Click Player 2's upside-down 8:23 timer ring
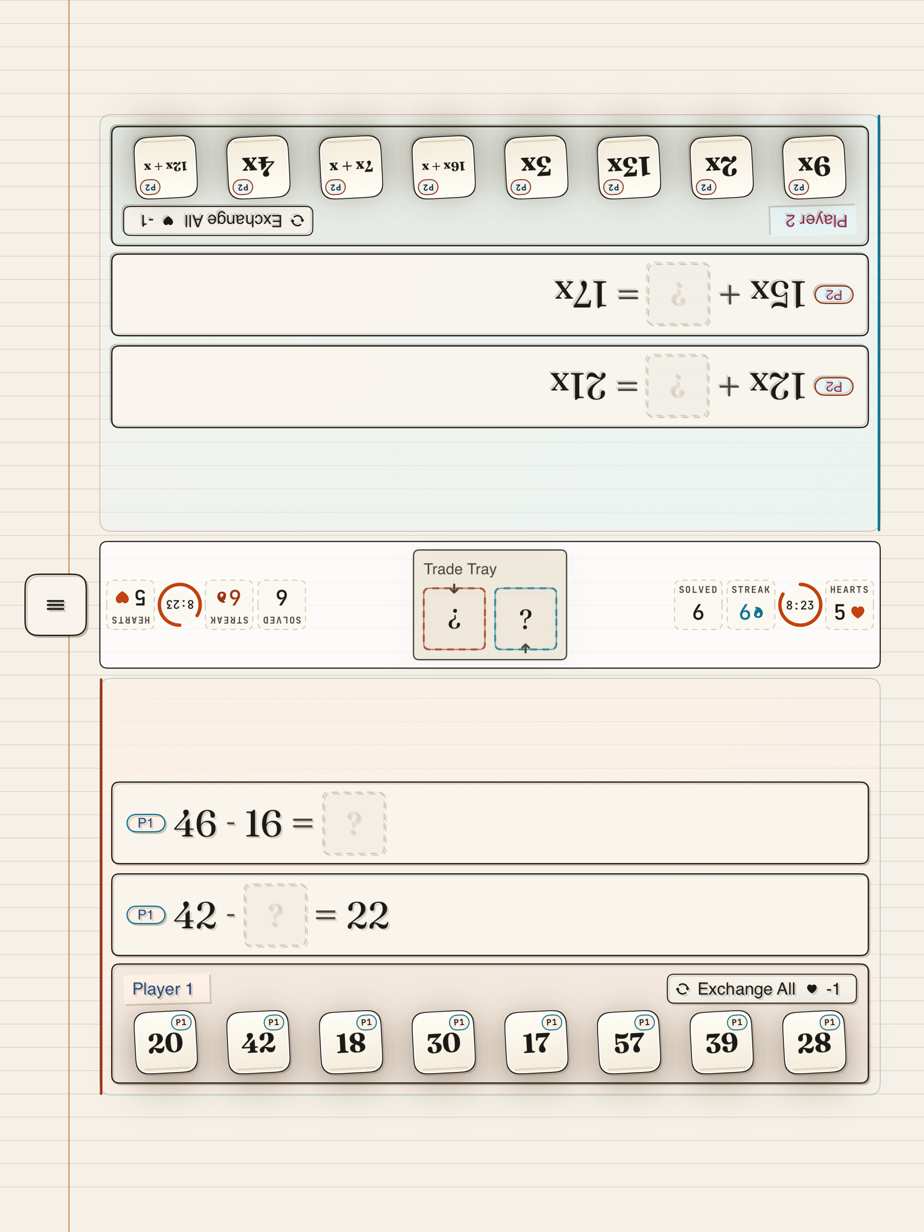This screenshot has height=1232, width=924. click(180, 604)
